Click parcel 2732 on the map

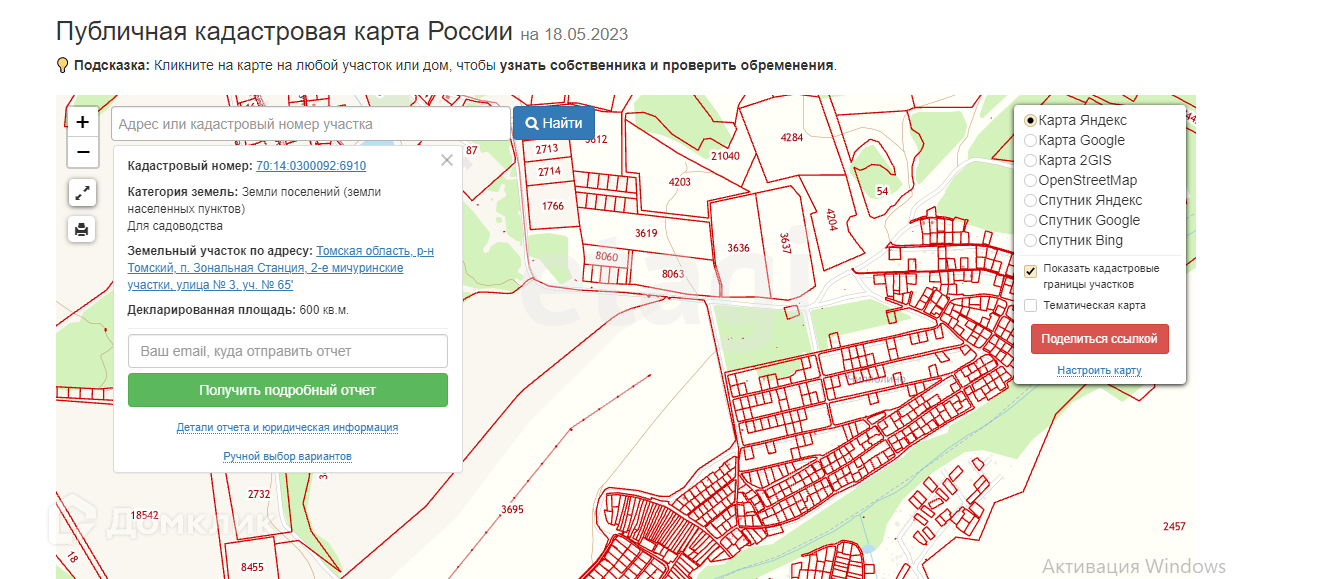point(259,494)
